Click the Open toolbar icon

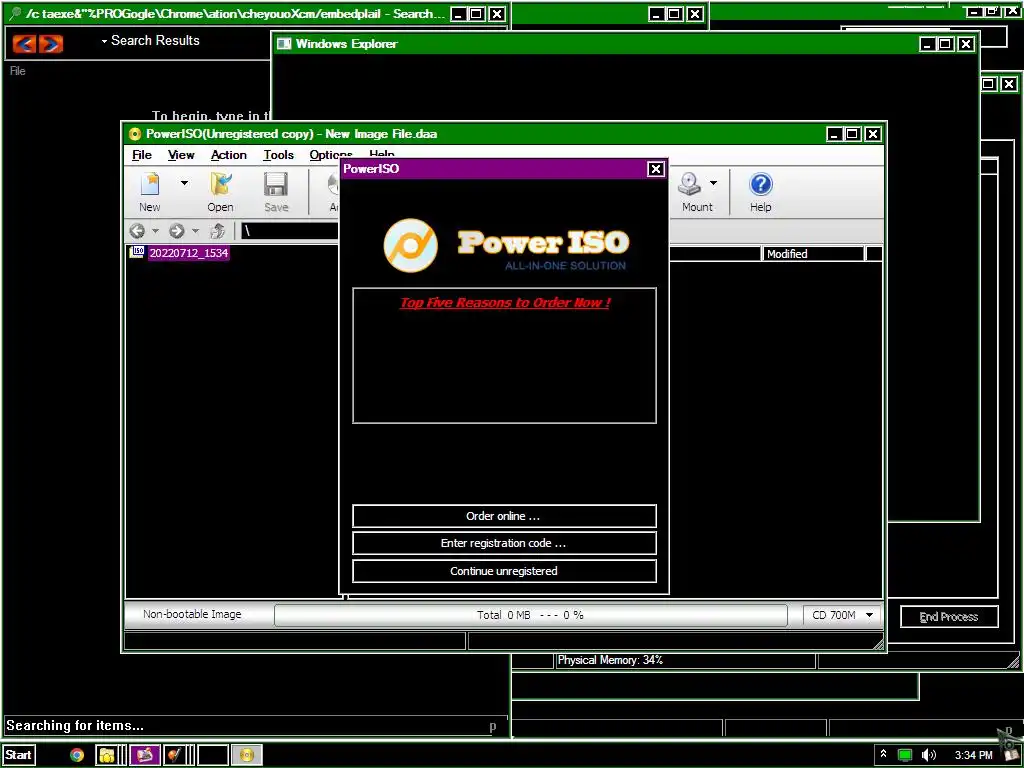pyautogui.click(x=221, y=185)
